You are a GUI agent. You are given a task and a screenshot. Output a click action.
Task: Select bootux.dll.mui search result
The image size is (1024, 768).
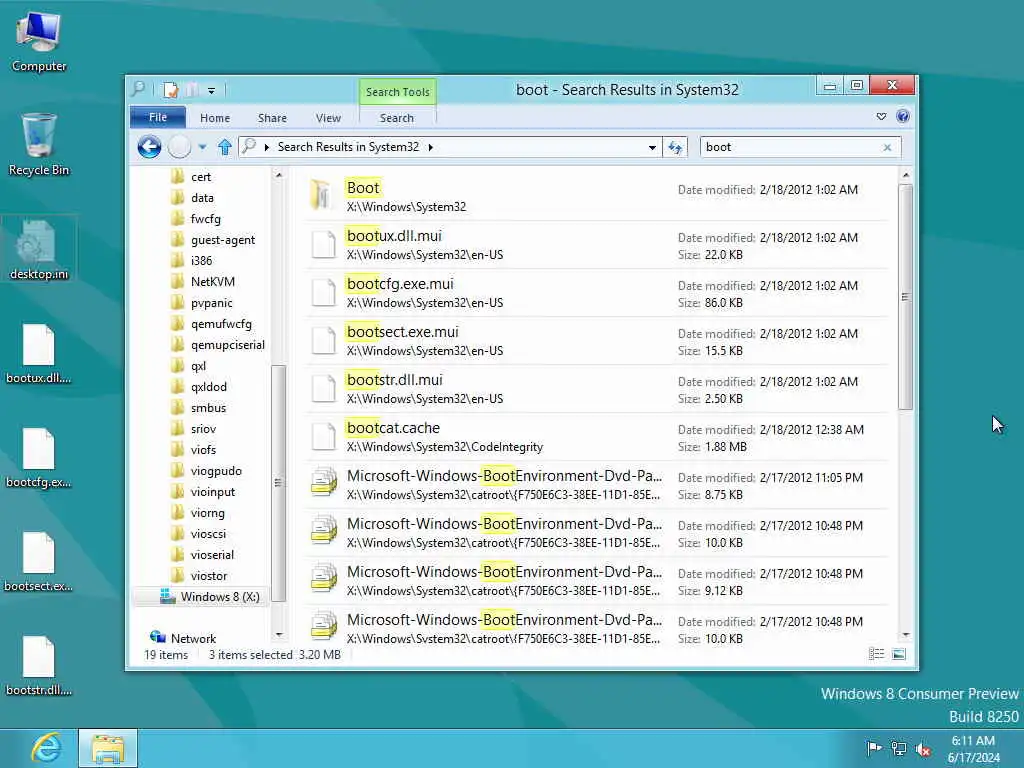[x=598, y=245]
